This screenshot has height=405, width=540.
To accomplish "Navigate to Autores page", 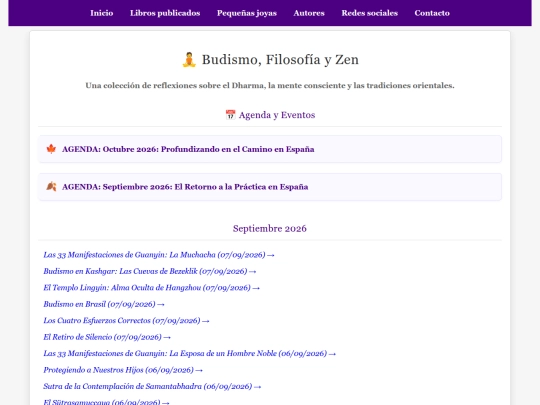I will [x=309, y=13].
